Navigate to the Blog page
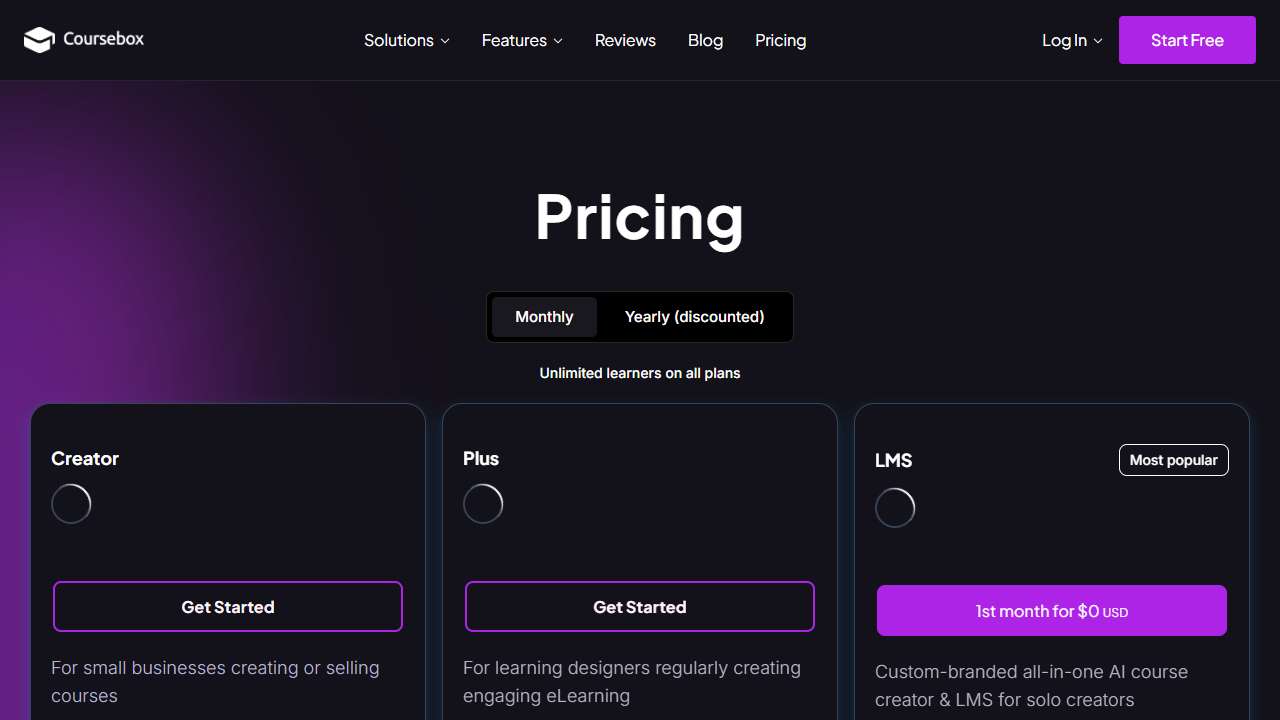Image resolution: width=1280 pixels, height=720 pixels. point(705,40)
